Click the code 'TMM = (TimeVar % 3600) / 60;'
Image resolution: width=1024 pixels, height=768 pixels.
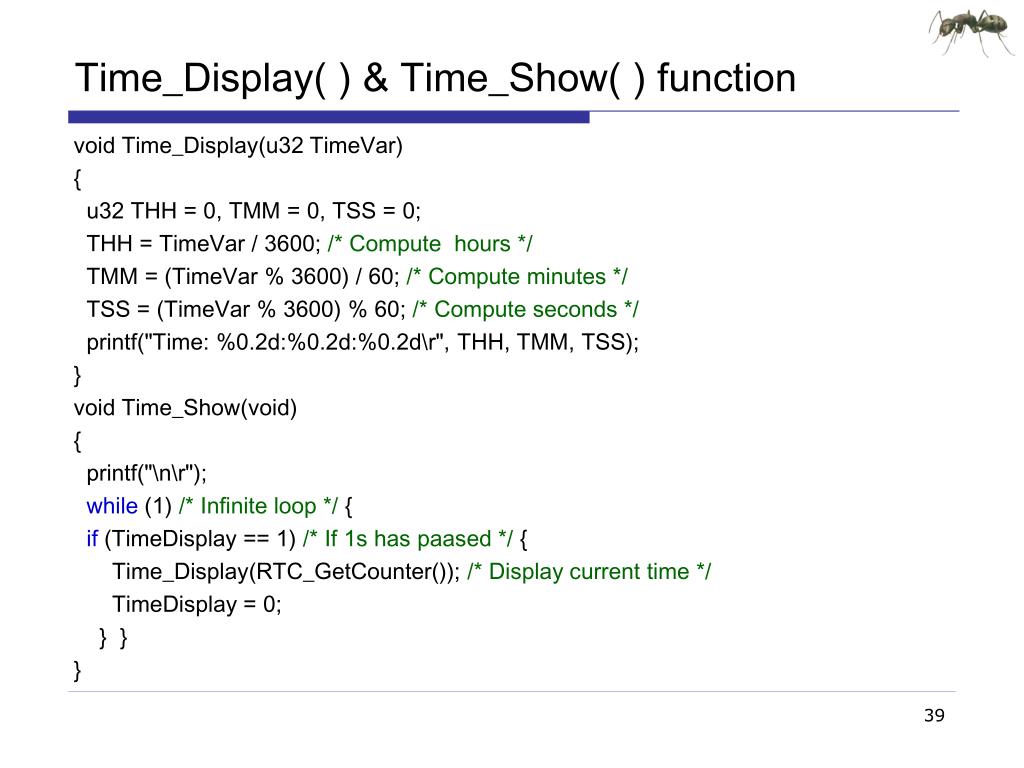243,277
